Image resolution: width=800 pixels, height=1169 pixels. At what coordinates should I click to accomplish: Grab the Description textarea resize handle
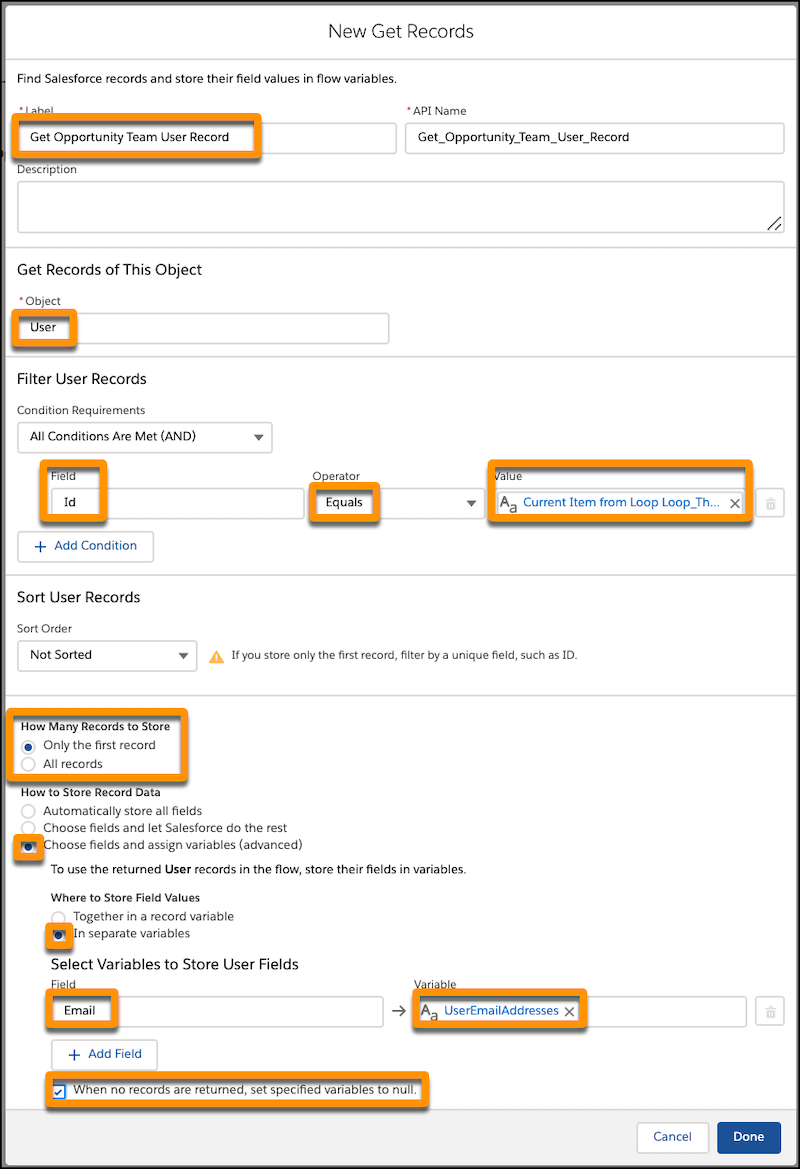pos(775,223)
